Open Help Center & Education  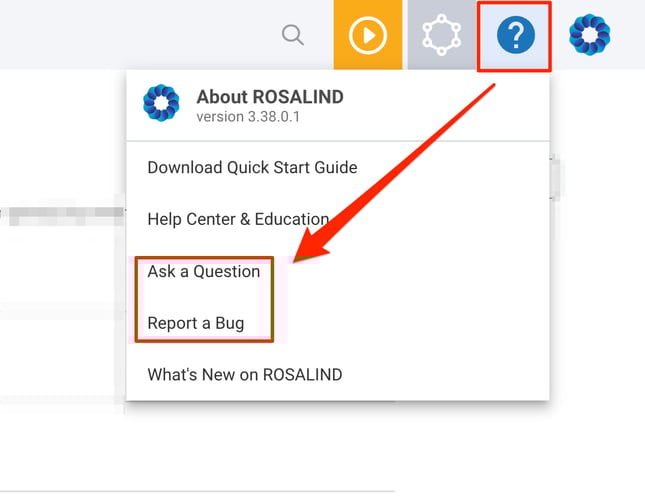click(238, 219)
